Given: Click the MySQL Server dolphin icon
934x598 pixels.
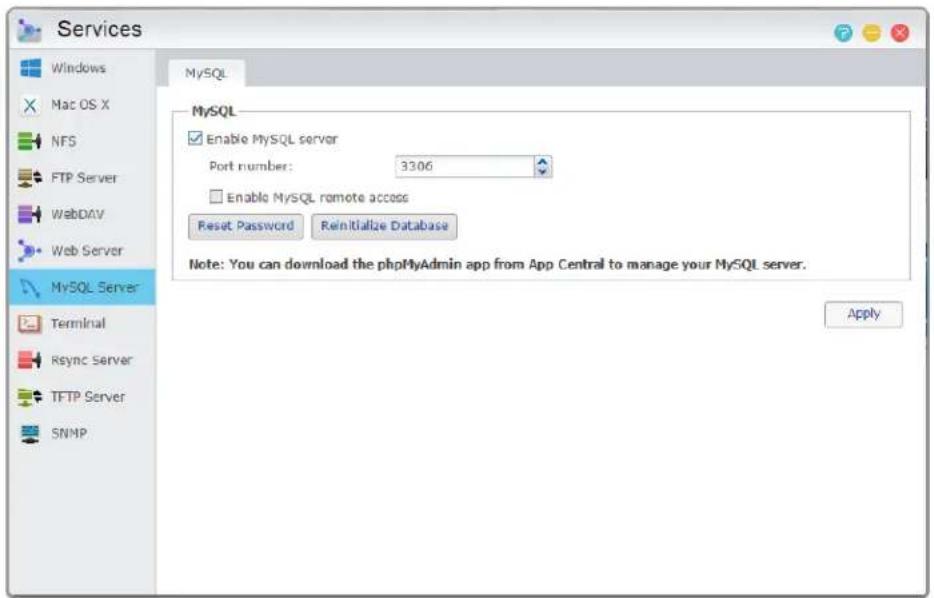Looking at the screenshot, I should click(x=30, y=288).
